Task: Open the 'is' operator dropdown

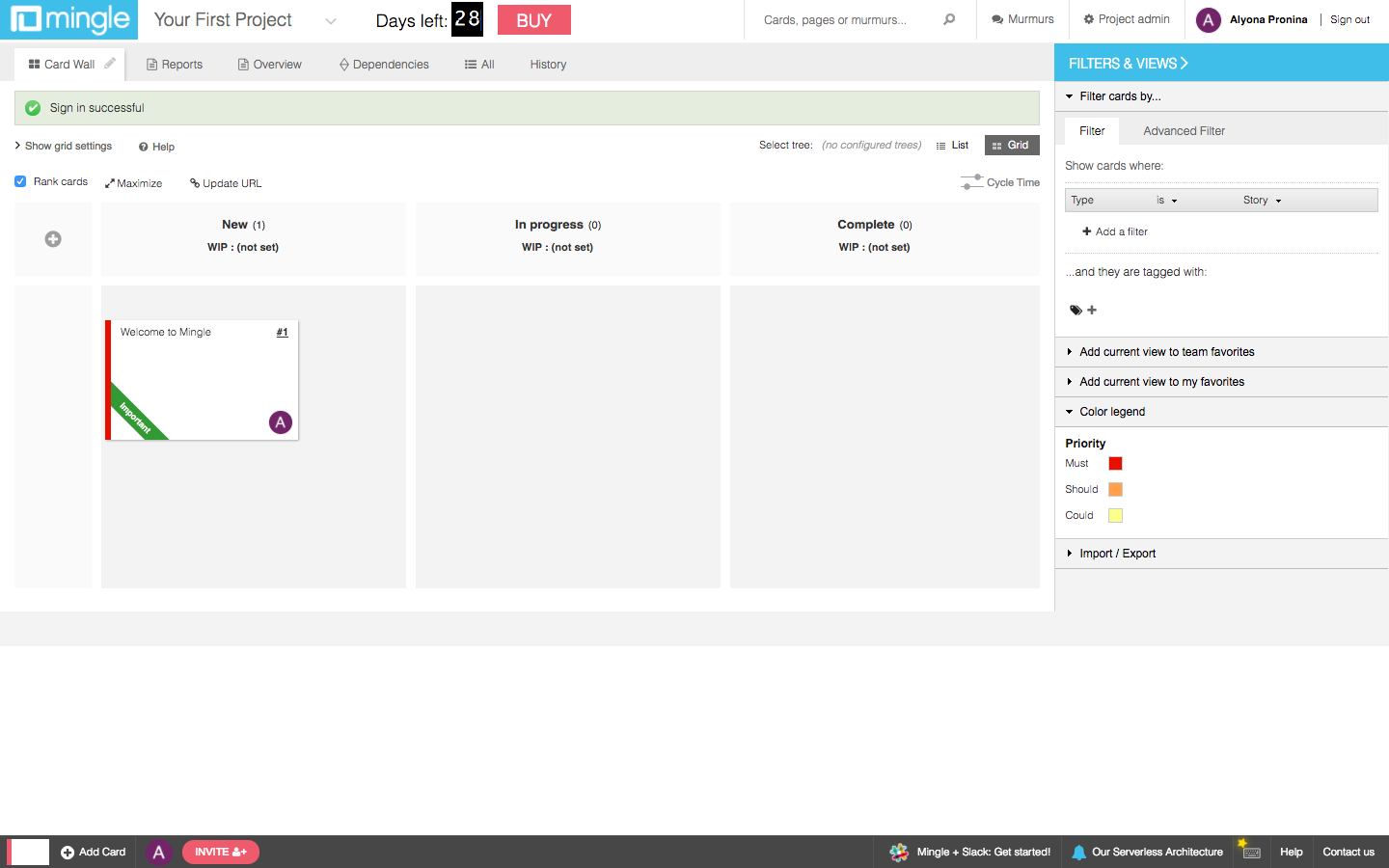Action: tap(1167, 200)
